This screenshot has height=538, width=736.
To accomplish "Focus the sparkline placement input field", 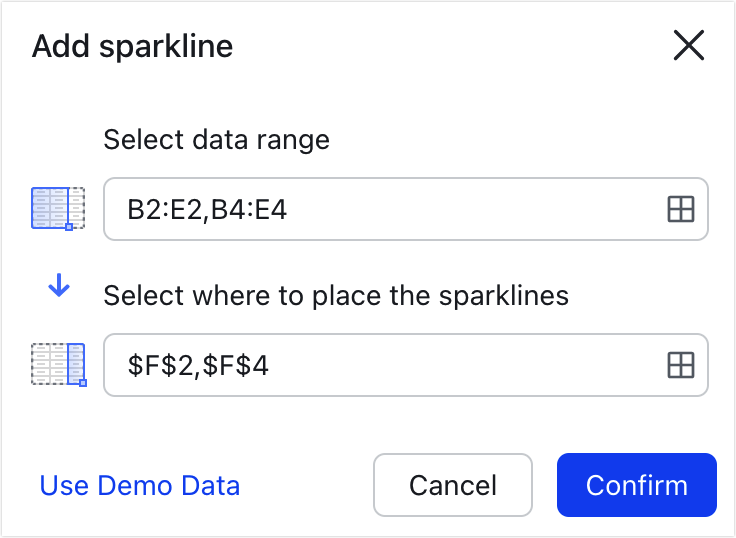I will (x=406, y=365).
